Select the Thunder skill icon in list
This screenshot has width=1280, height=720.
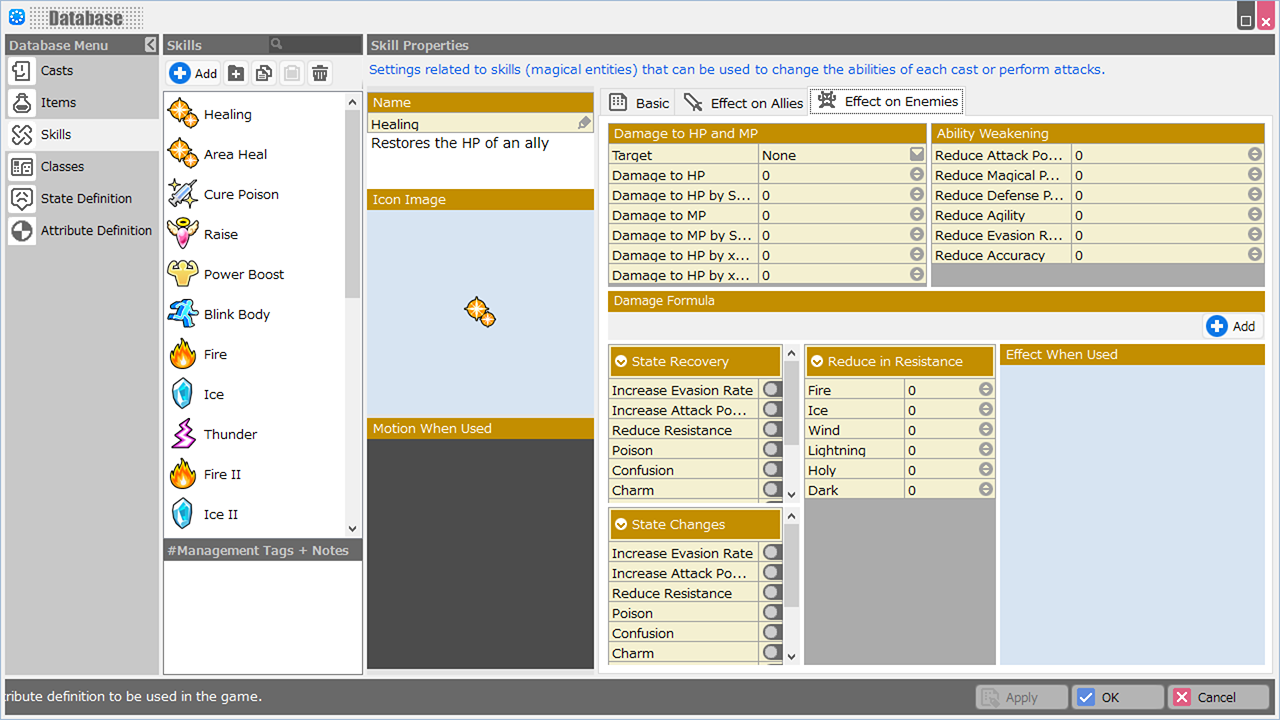tap(183, 434)
